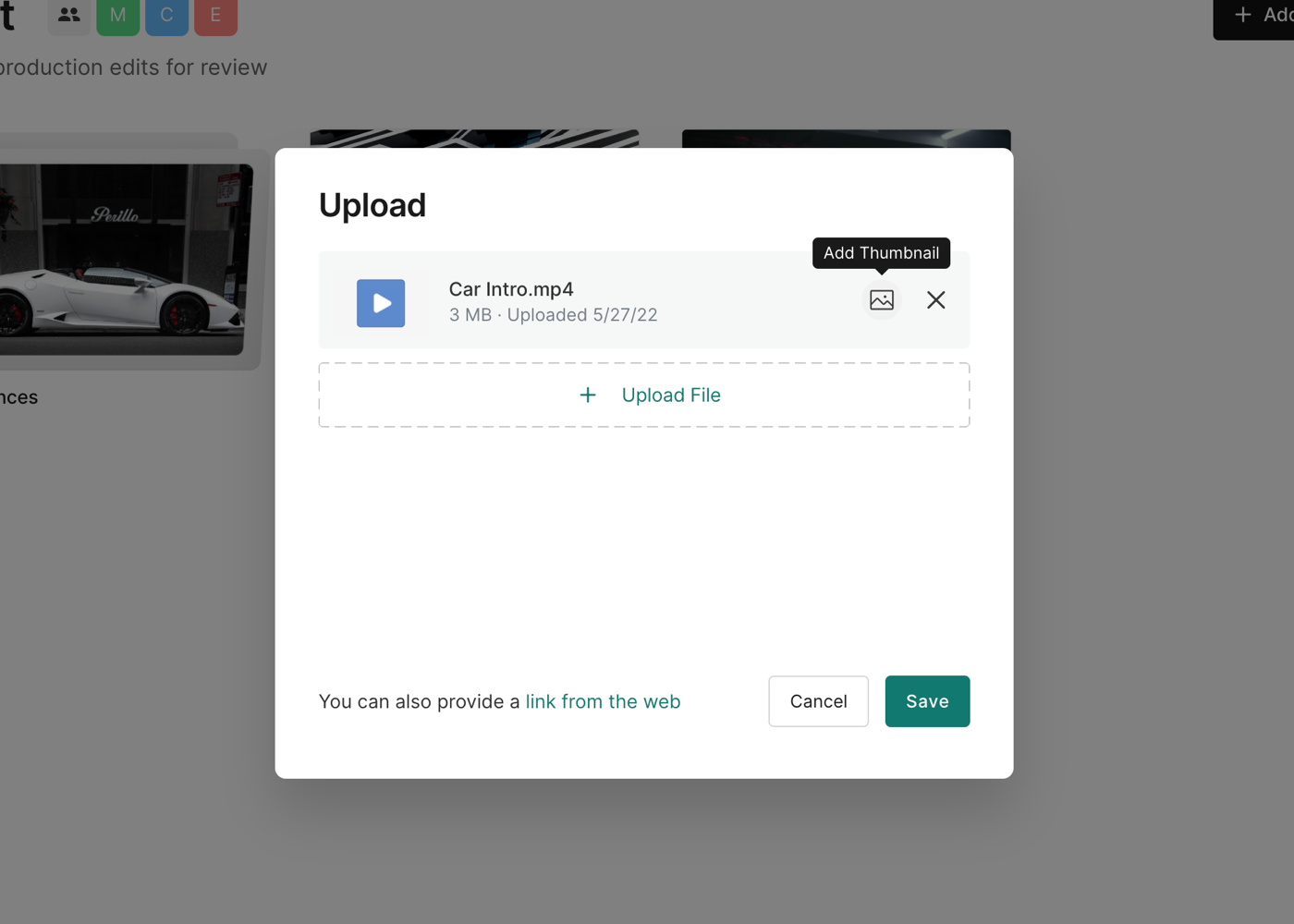Image resolution: width=1294 pixels, height=924 pixels.
Task: Save the uploaded file
Action: (x=927, y=701)
